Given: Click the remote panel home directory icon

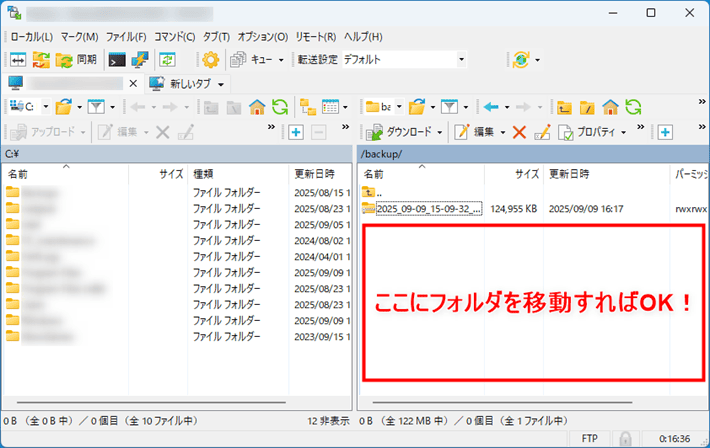Looking at the screenshot, I should (x=609, y=107).
